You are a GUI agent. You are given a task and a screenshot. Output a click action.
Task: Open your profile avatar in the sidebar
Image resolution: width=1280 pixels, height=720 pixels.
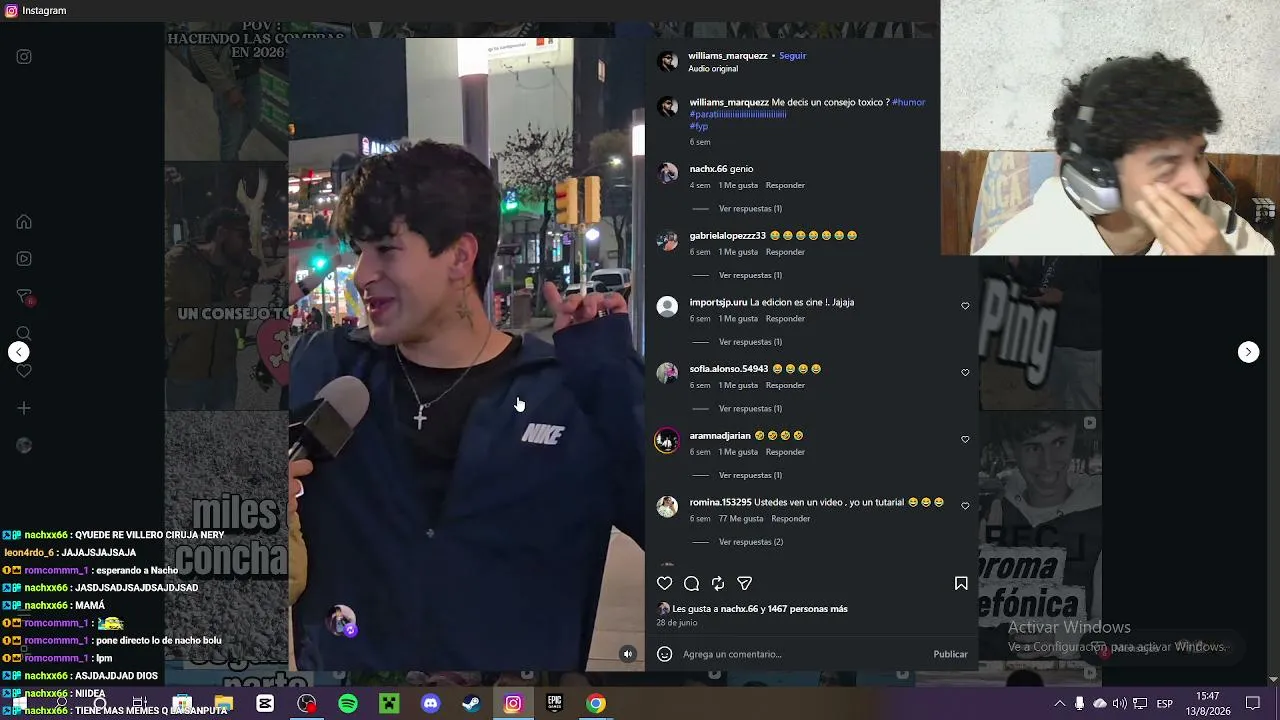24,445
